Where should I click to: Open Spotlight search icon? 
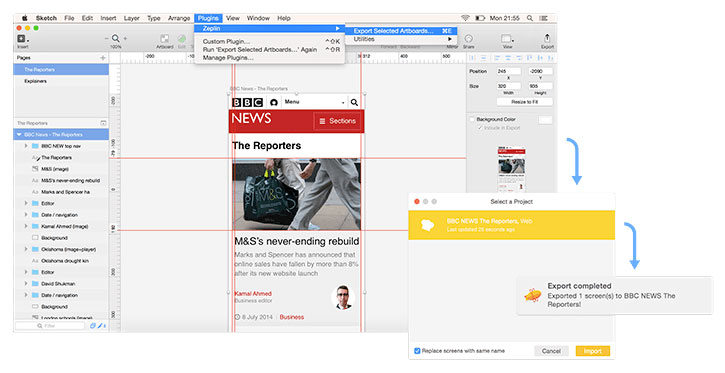point(529,18)
